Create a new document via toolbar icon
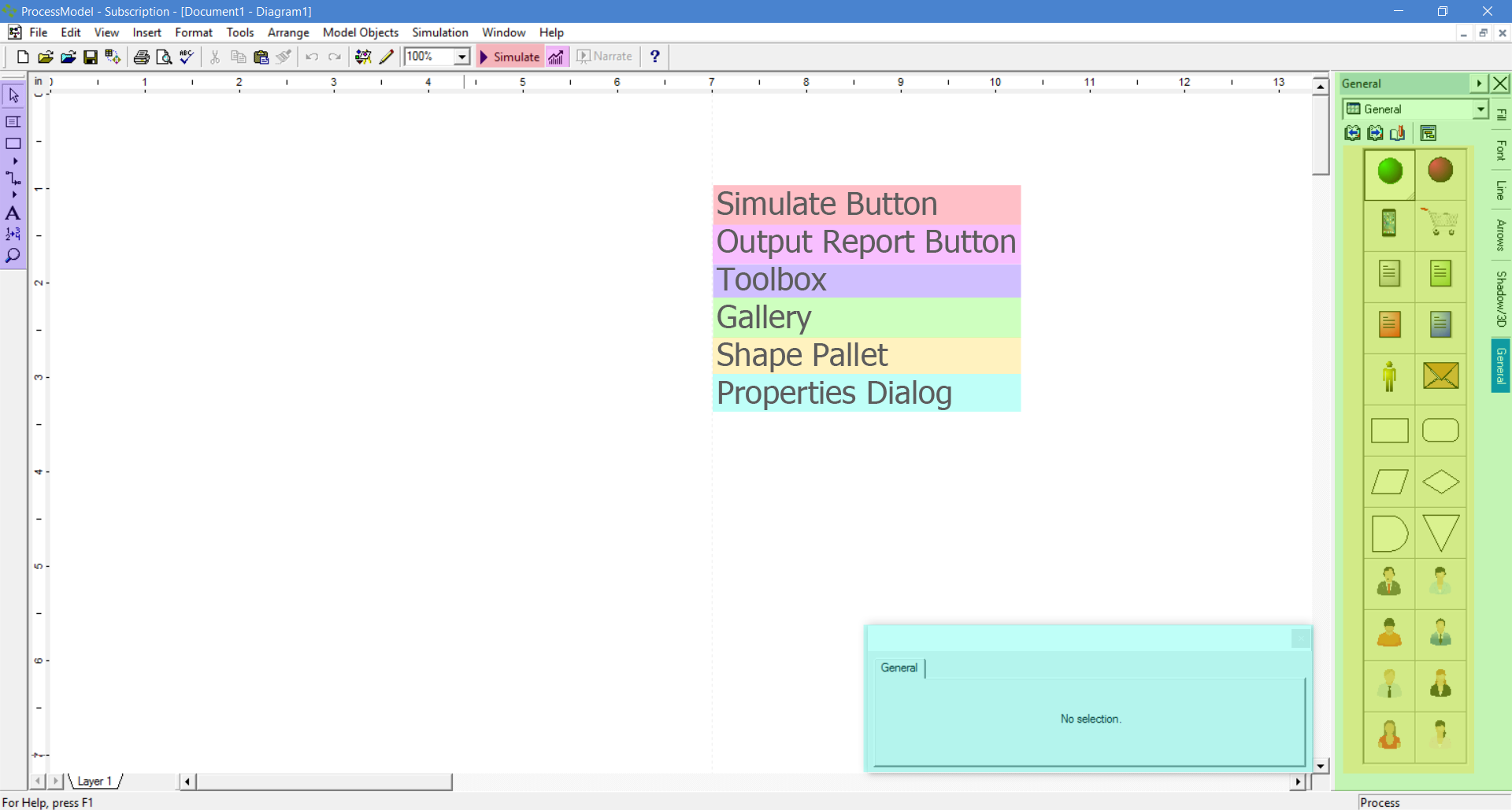This screenshot has height=810, width=1512. [23, 57]
